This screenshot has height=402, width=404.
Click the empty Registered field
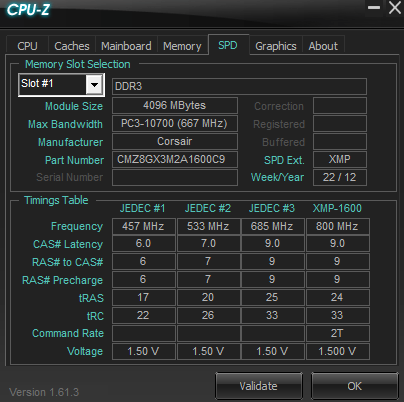point(340,124)
